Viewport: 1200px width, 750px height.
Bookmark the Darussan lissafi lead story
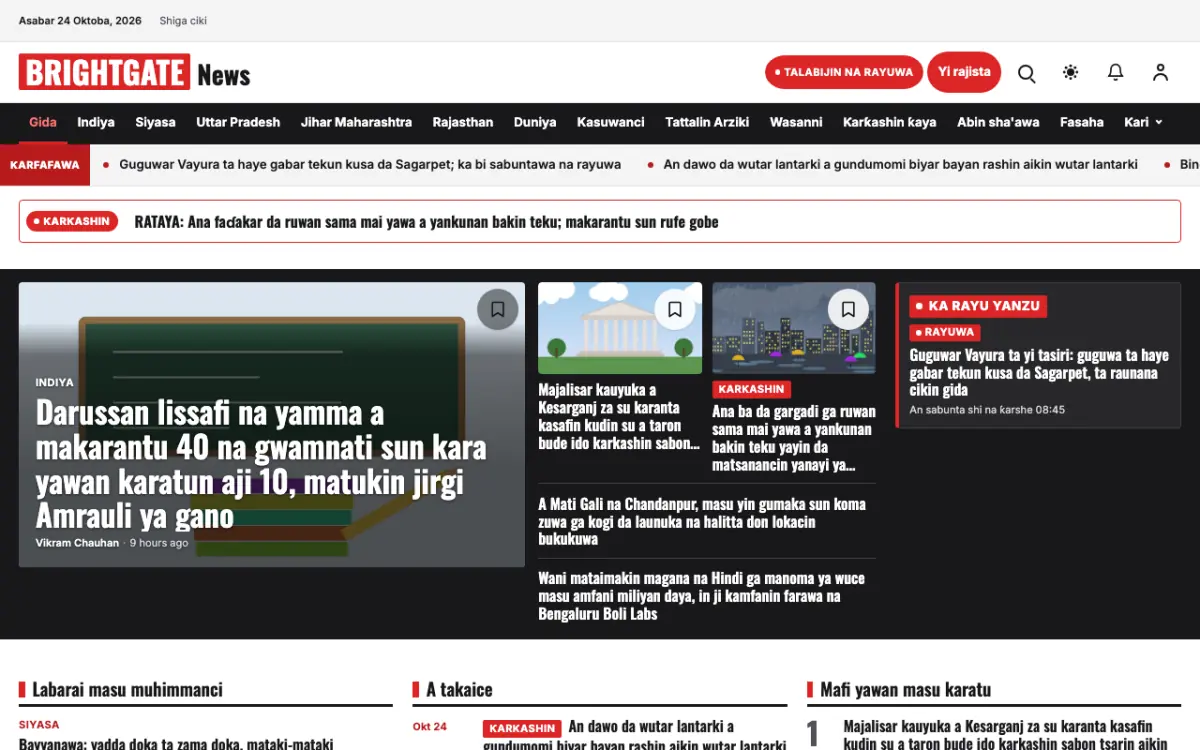[x=498, y=309]
